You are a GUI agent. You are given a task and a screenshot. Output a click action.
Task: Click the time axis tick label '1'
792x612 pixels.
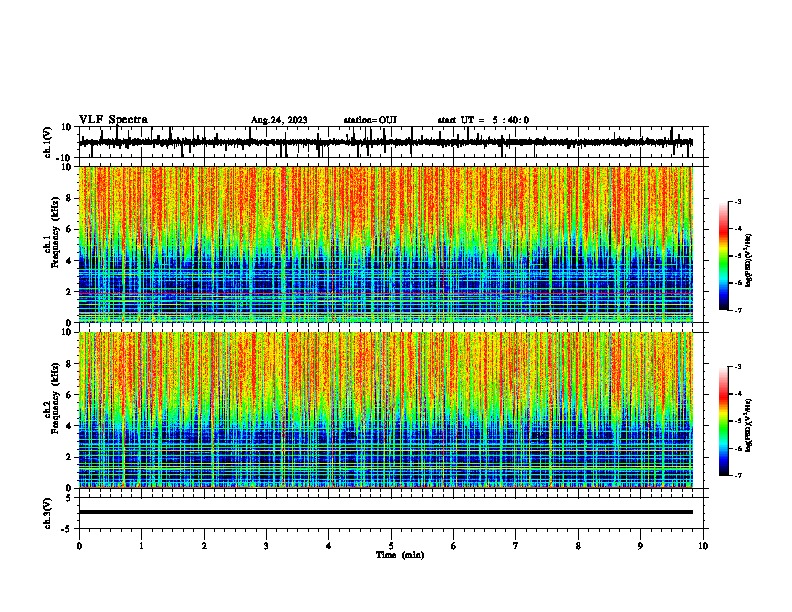click(x=141, y=546)
